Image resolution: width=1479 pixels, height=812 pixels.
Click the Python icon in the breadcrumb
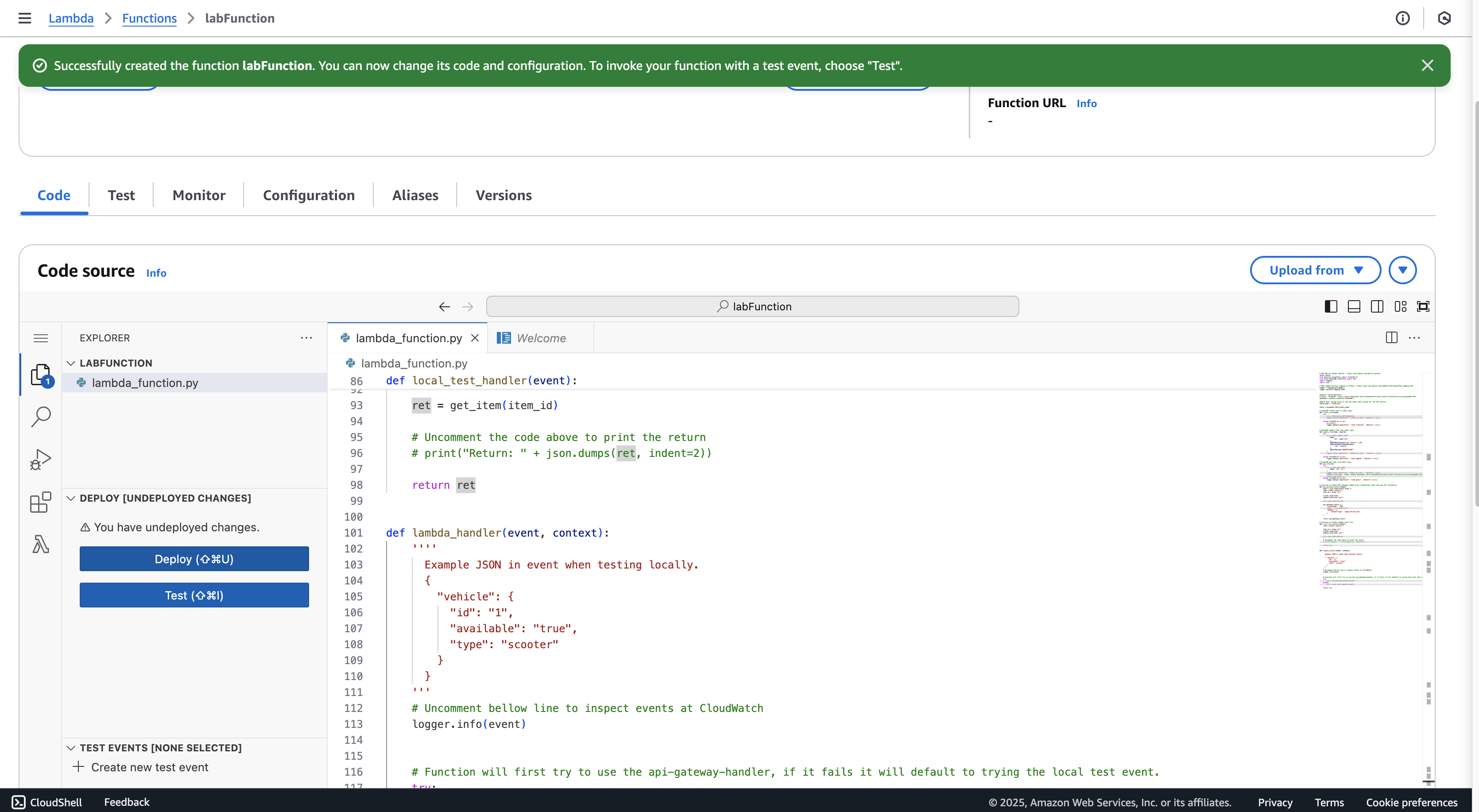tap(350, 363)
